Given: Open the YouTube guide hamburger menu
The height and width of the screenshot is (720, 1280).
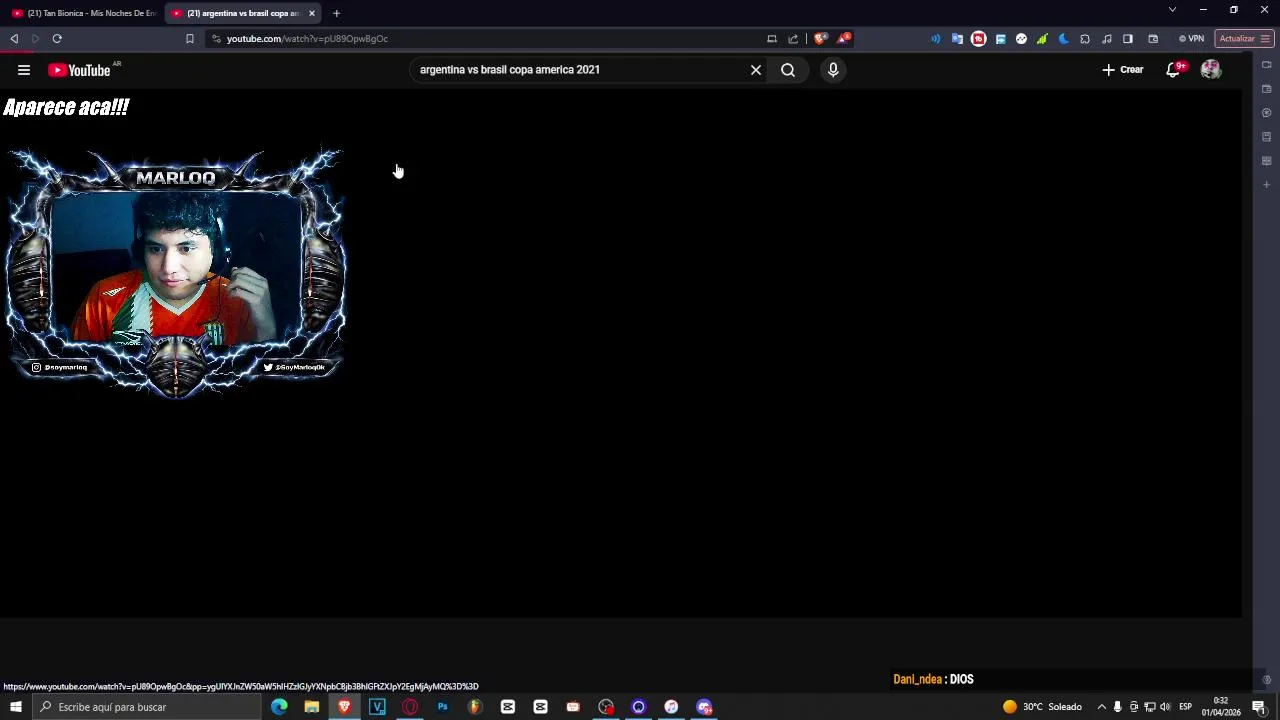Looking at the screenshot, I should point(24,70).
